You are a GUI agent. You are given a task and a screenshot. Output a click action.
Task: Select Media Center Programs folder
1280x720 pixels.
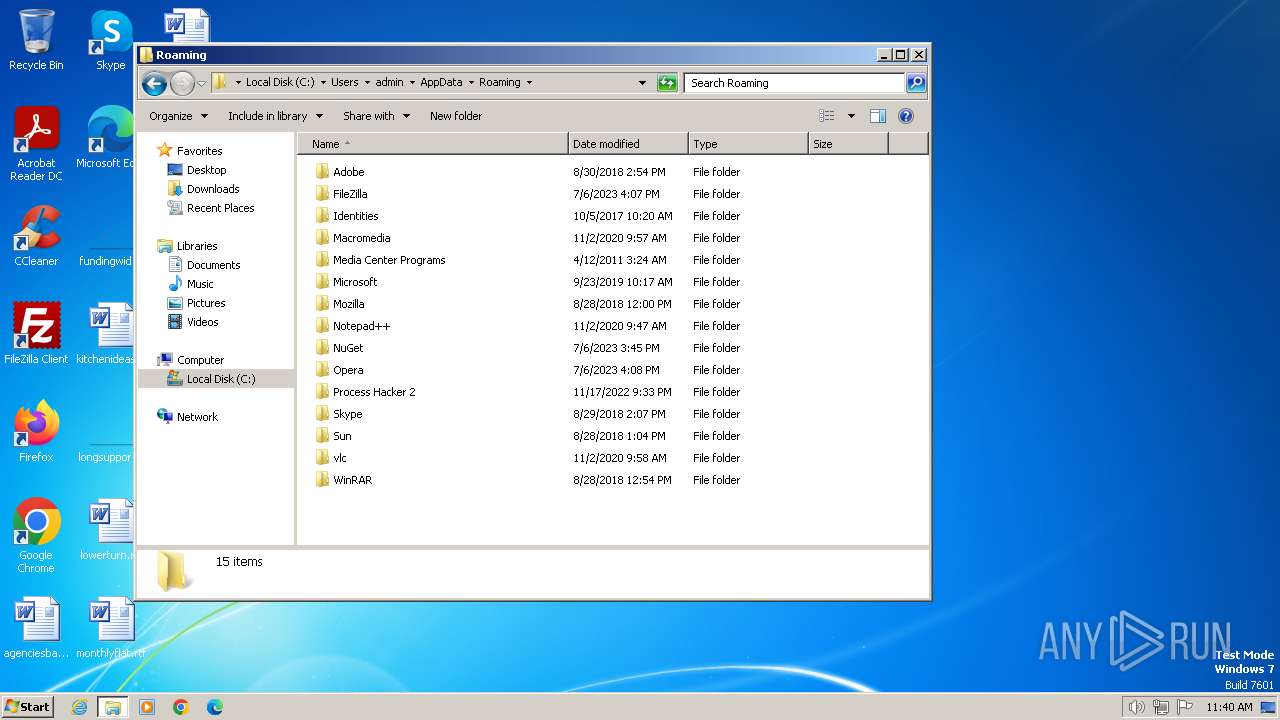tap(389, 260)
